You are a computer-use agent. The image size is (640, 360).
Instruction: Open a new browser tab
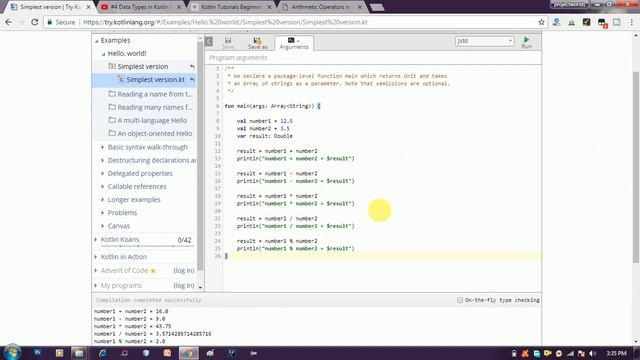pyautogui.click(x=376, y=7)
